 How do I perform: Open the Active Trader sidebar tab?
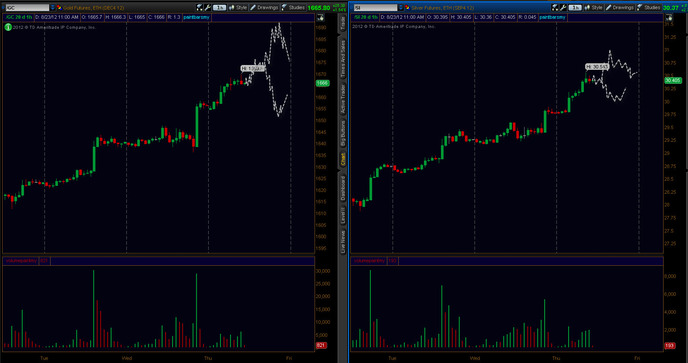coord(343,99)
